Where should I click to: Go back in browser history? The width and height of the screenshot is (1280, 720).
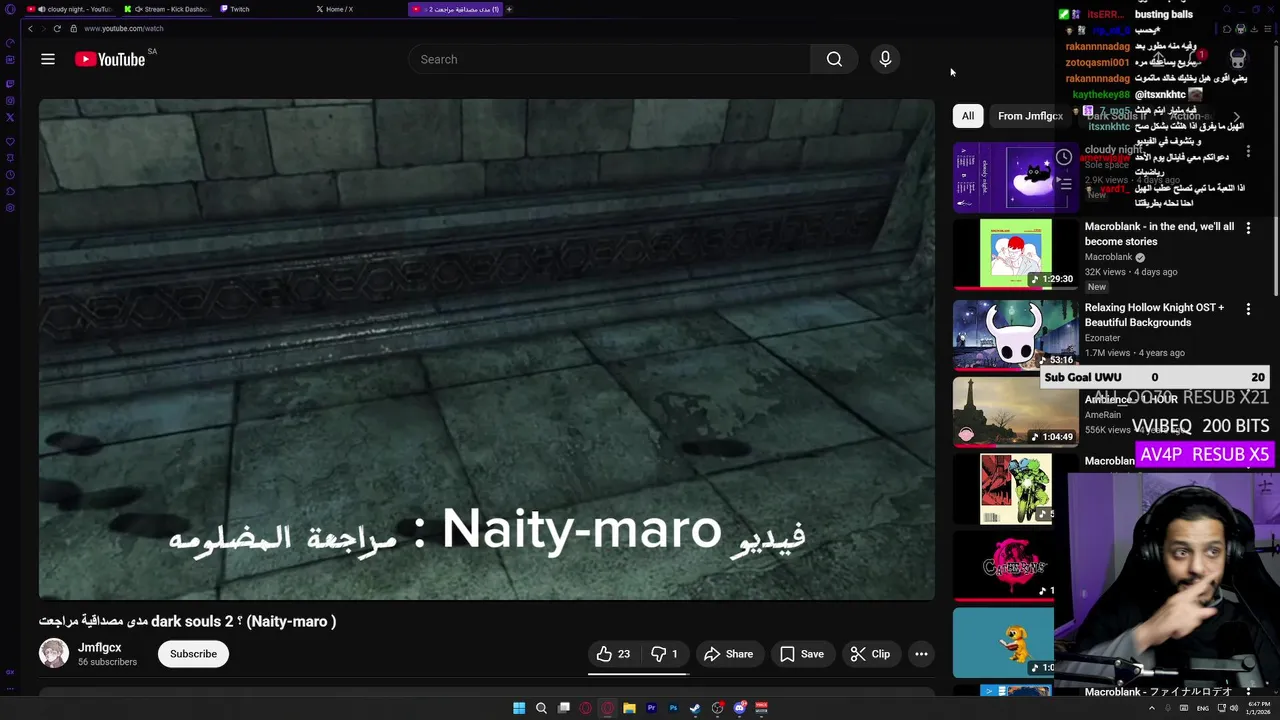click(30, 28)
